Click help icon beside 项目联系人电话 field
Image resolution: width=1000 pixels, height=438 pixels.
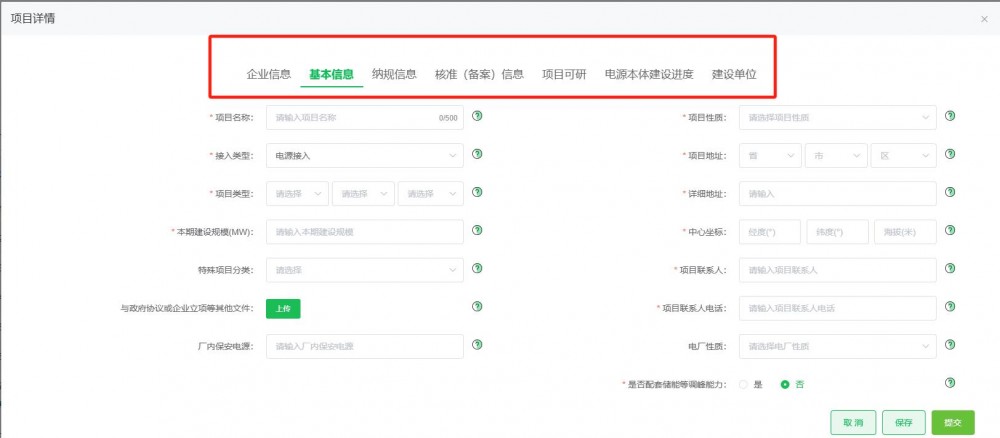[x=950, y=307]
